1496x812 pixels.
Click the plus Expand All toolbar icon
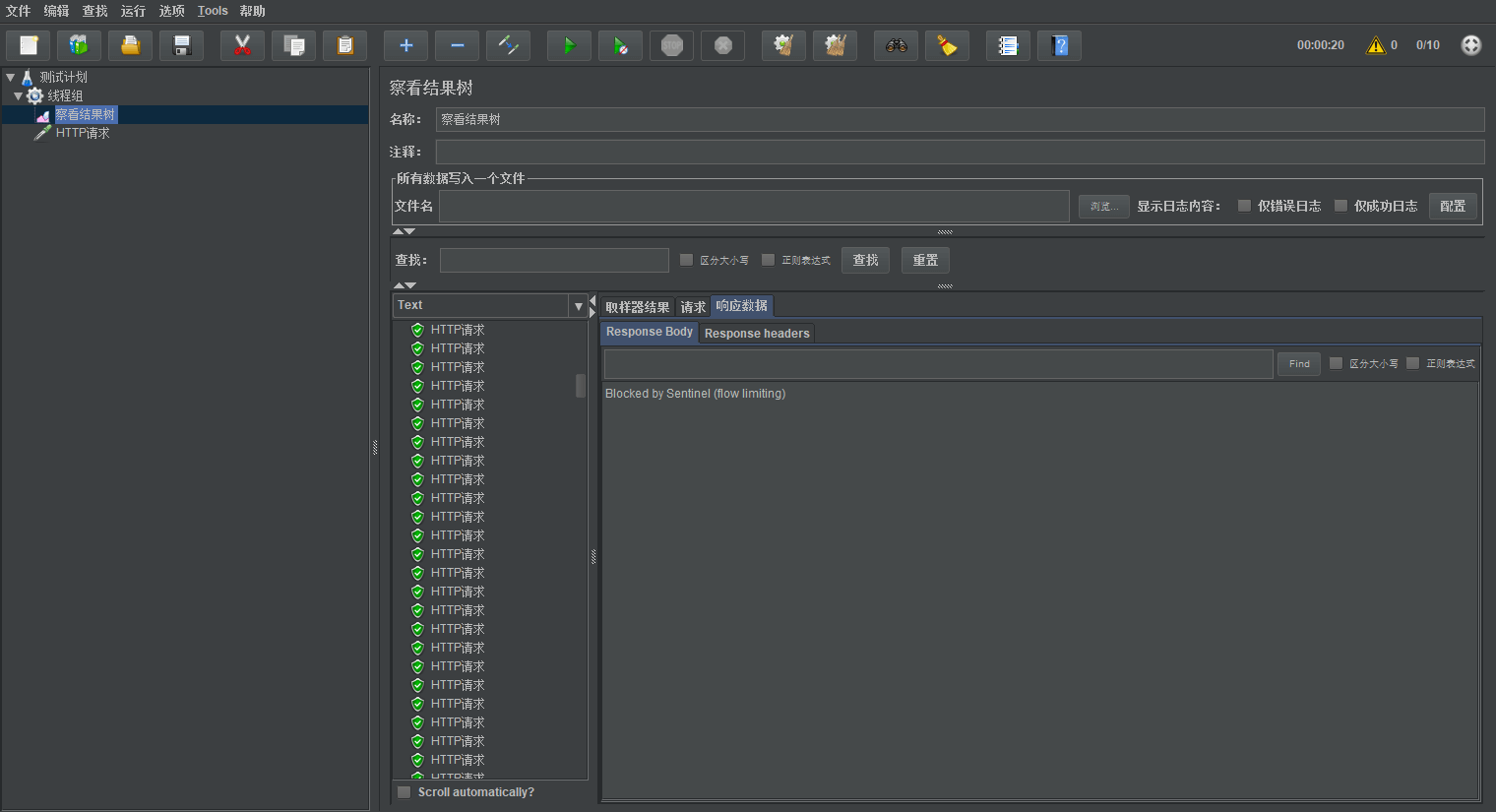[405, 45]
